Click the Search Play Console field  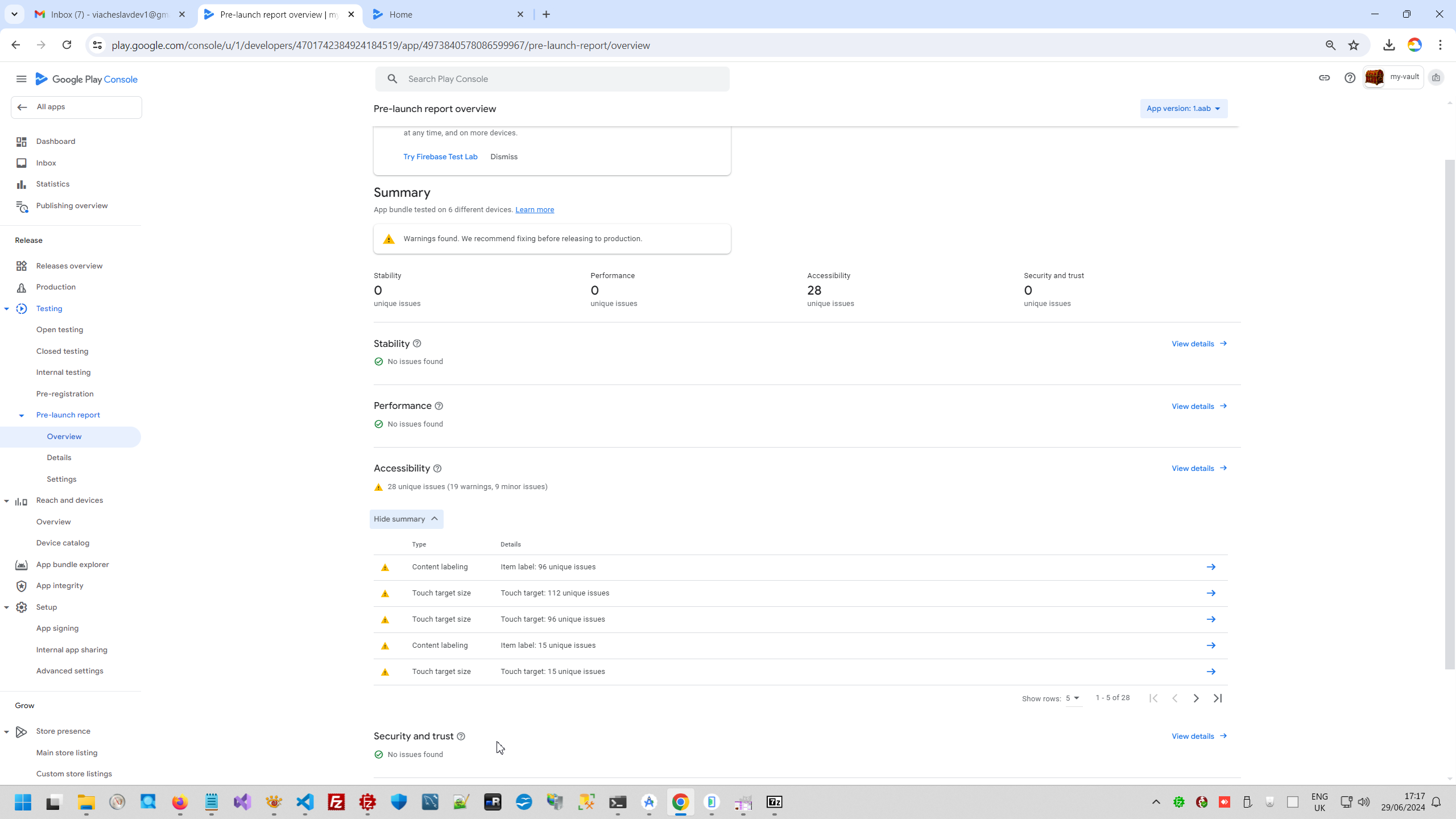[x=552, y=79]
